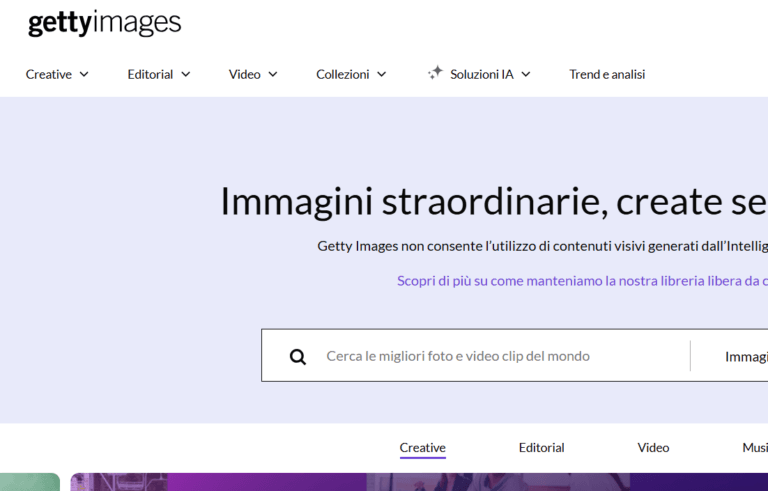Go to Trend e analisi page

point(607,74)
